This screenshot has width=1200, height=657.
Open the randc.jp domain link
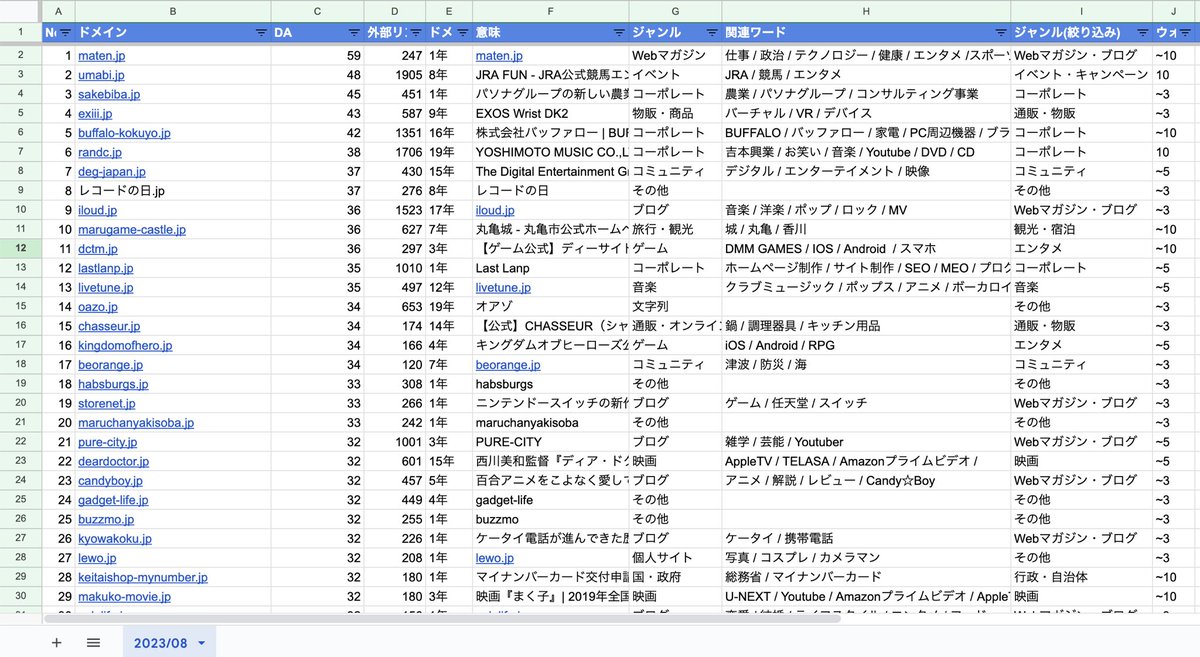(x=100, y=152)
